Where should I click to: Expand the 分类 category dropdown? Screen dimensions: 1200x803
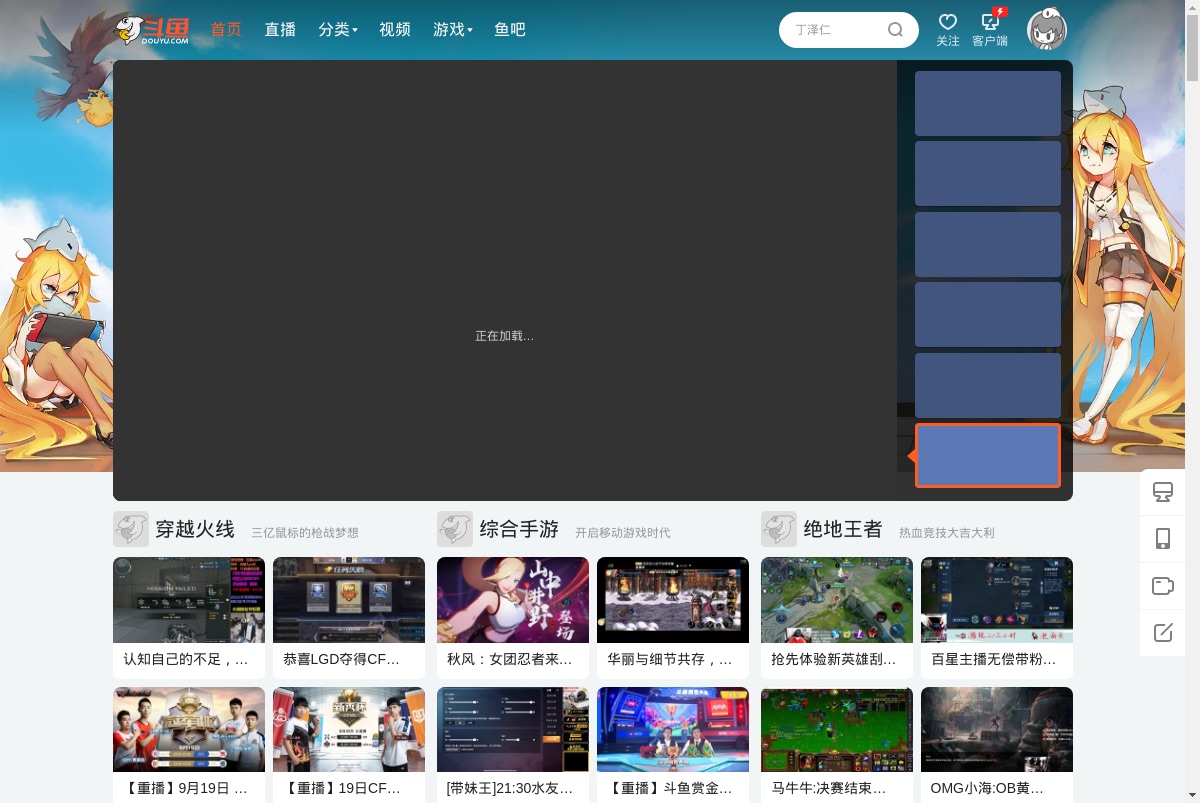[x=338, y=30]
